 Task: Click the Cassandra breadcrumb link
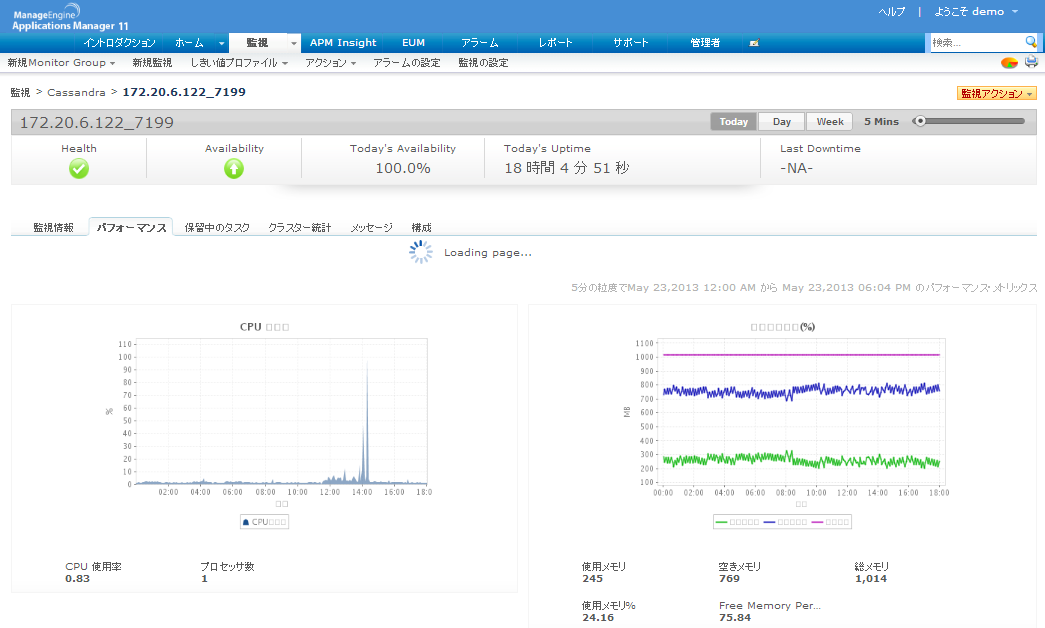76,92
